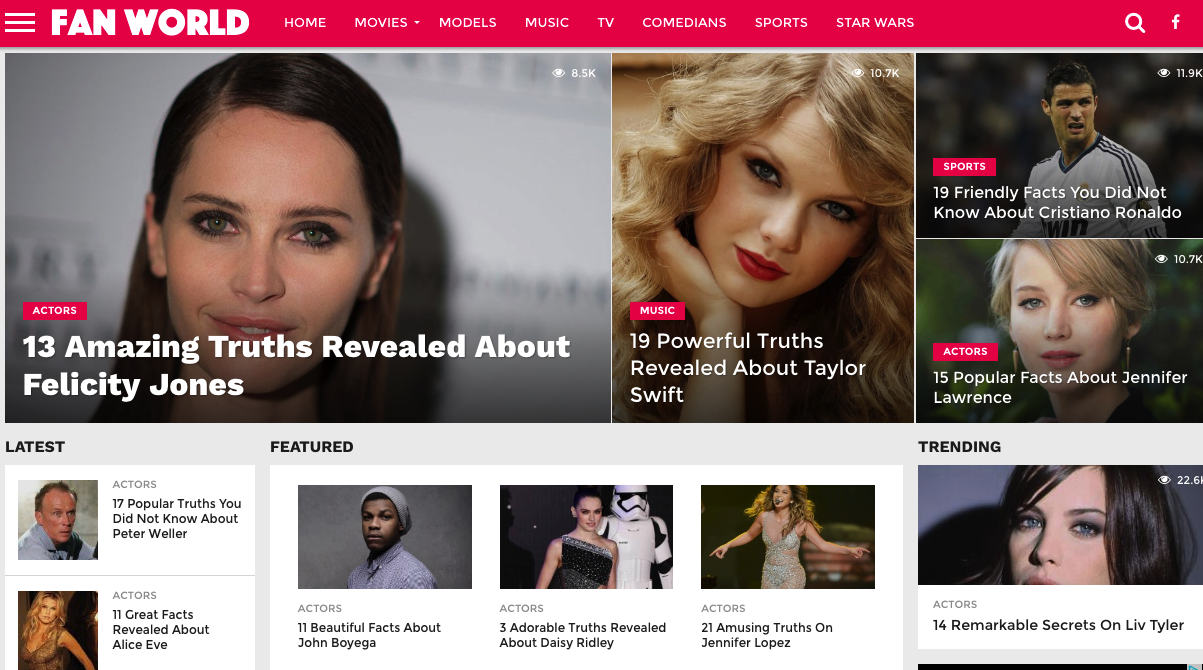Open 19 Friendly Facts About Cristiano Ronaldo headline

pos(1057,202)
